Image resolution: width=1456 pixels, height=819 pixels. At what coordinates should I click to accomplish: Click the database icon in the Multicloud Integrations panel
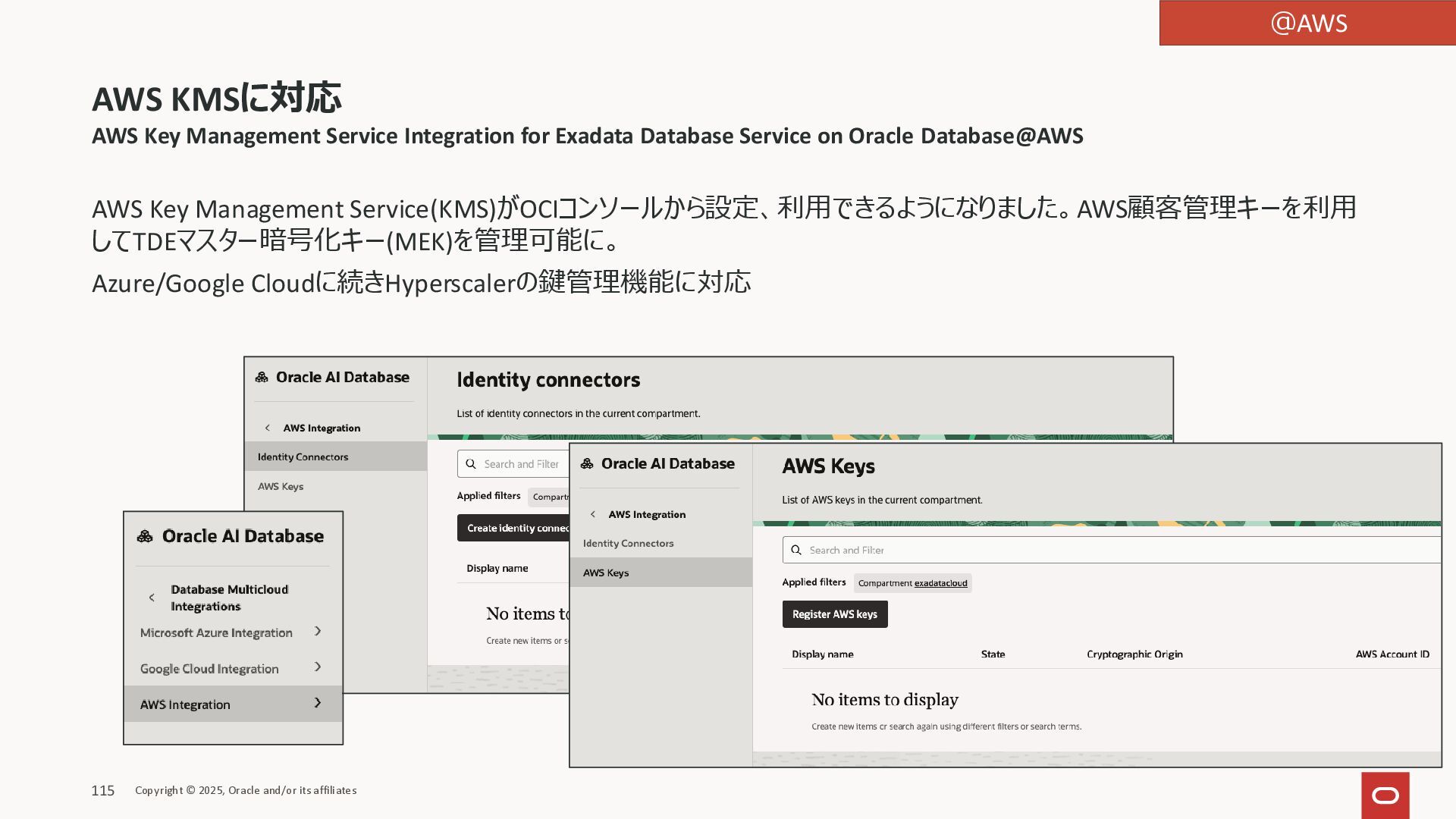145,536
